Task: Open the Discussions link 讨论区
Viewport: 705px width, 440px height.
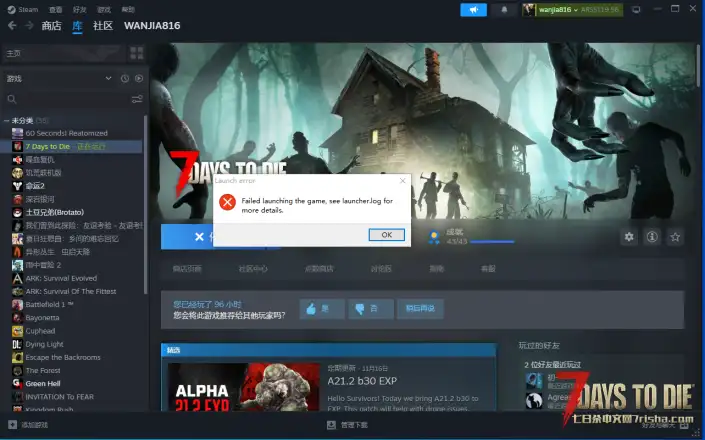Action: 381,269
